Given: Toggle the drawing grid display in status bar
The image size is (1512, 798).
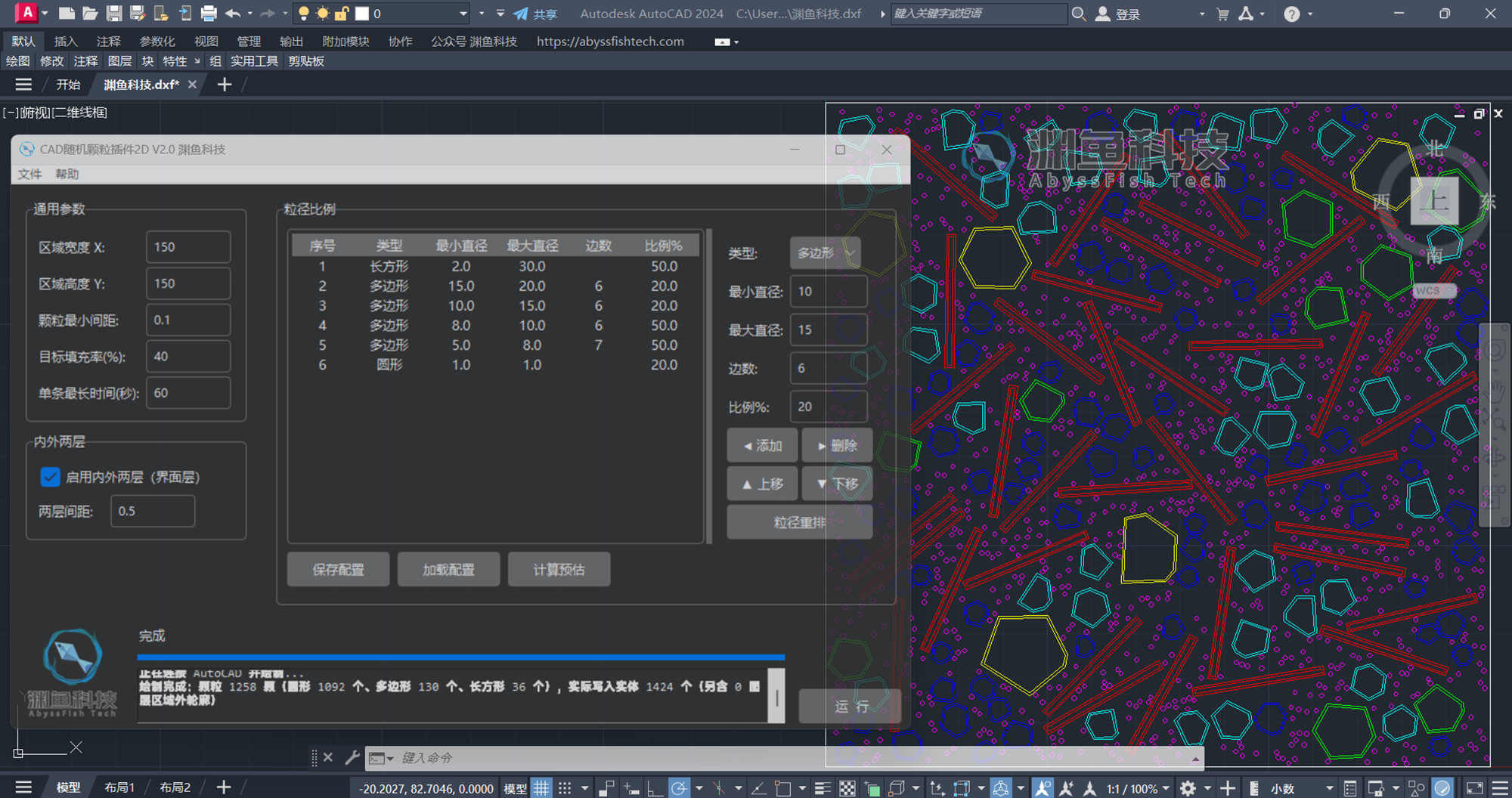Looking at the screenshot, I should (x=541, y=788).
